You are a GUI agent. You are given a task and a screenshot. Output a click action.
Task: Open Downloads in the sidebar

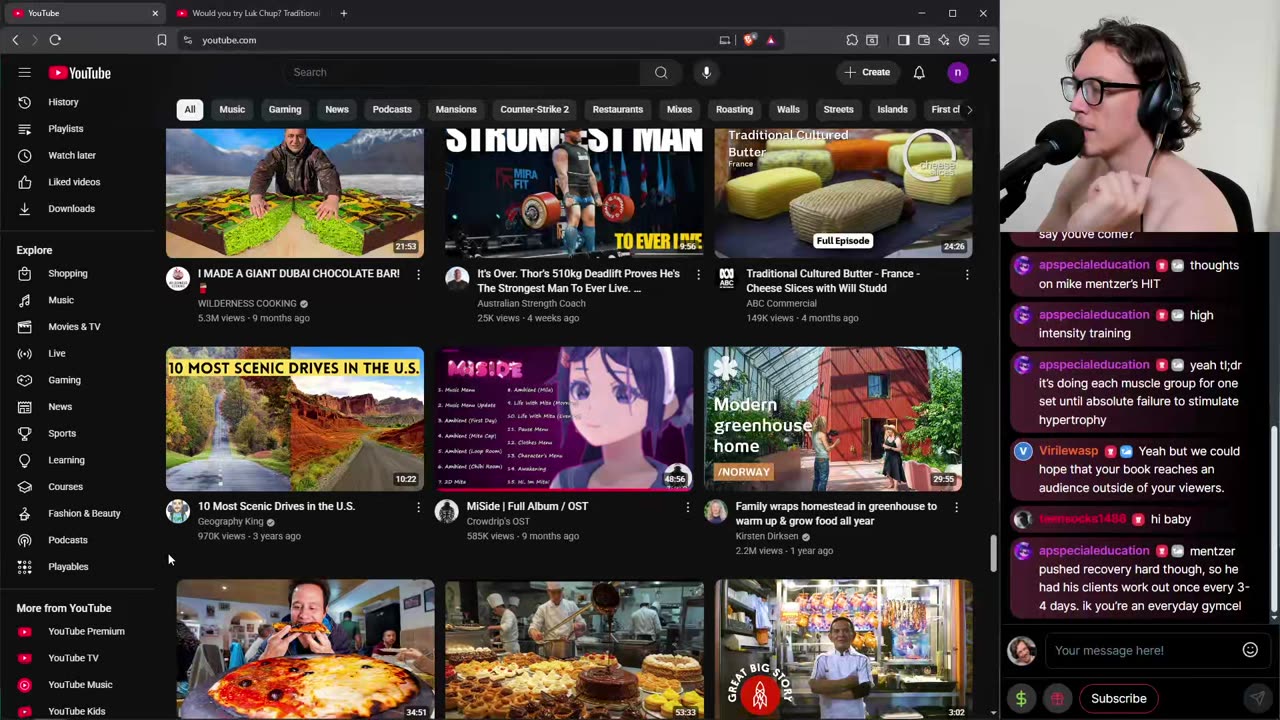(x=71, y=209)
